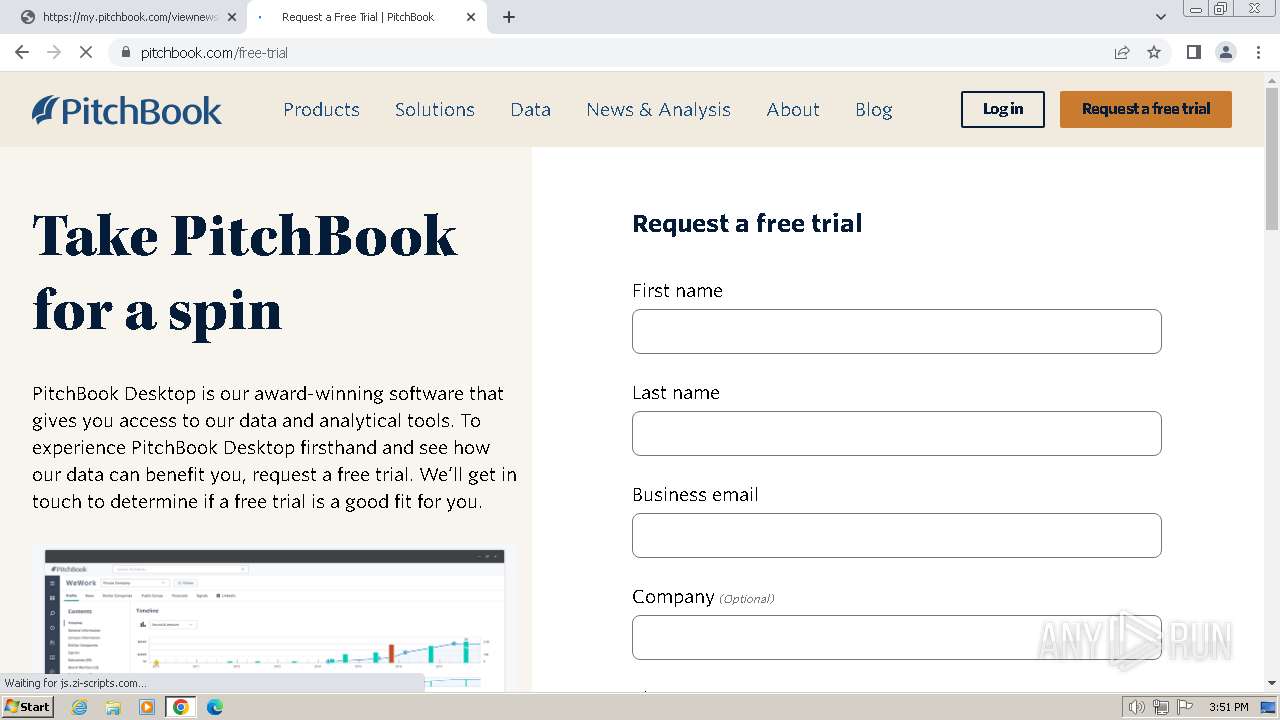1280x720 pixels.
Task: Click the volume speaker tray icon
Action: click(x=1137, y=707)
